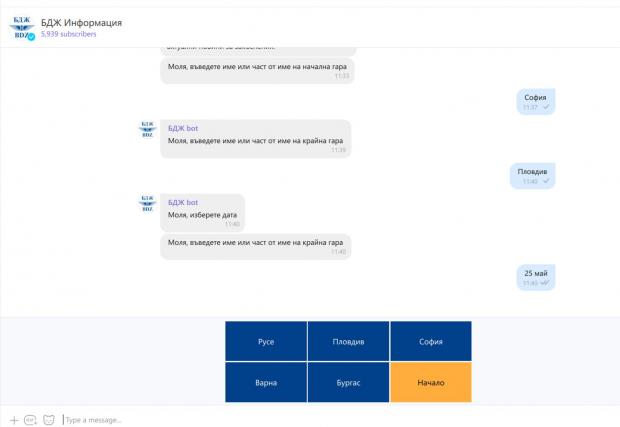This screenshot has height=427, width=620.
Task: Select the начална гара prompt message
Action: pos(257,71)
